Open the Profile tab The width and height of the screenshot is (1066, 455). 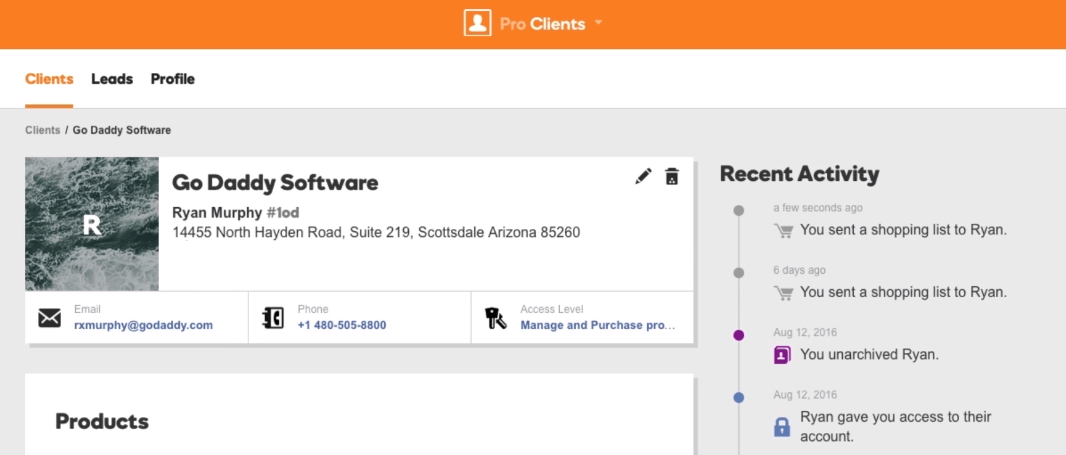pos(173,79)
